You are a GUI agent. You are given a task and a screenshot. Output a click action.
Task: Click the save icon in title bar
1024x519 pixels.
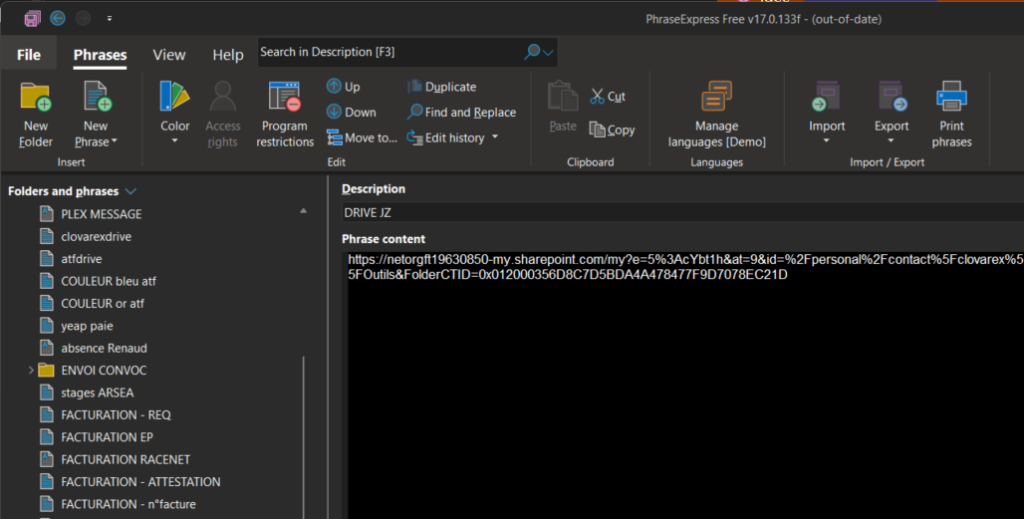coord(32,19)
